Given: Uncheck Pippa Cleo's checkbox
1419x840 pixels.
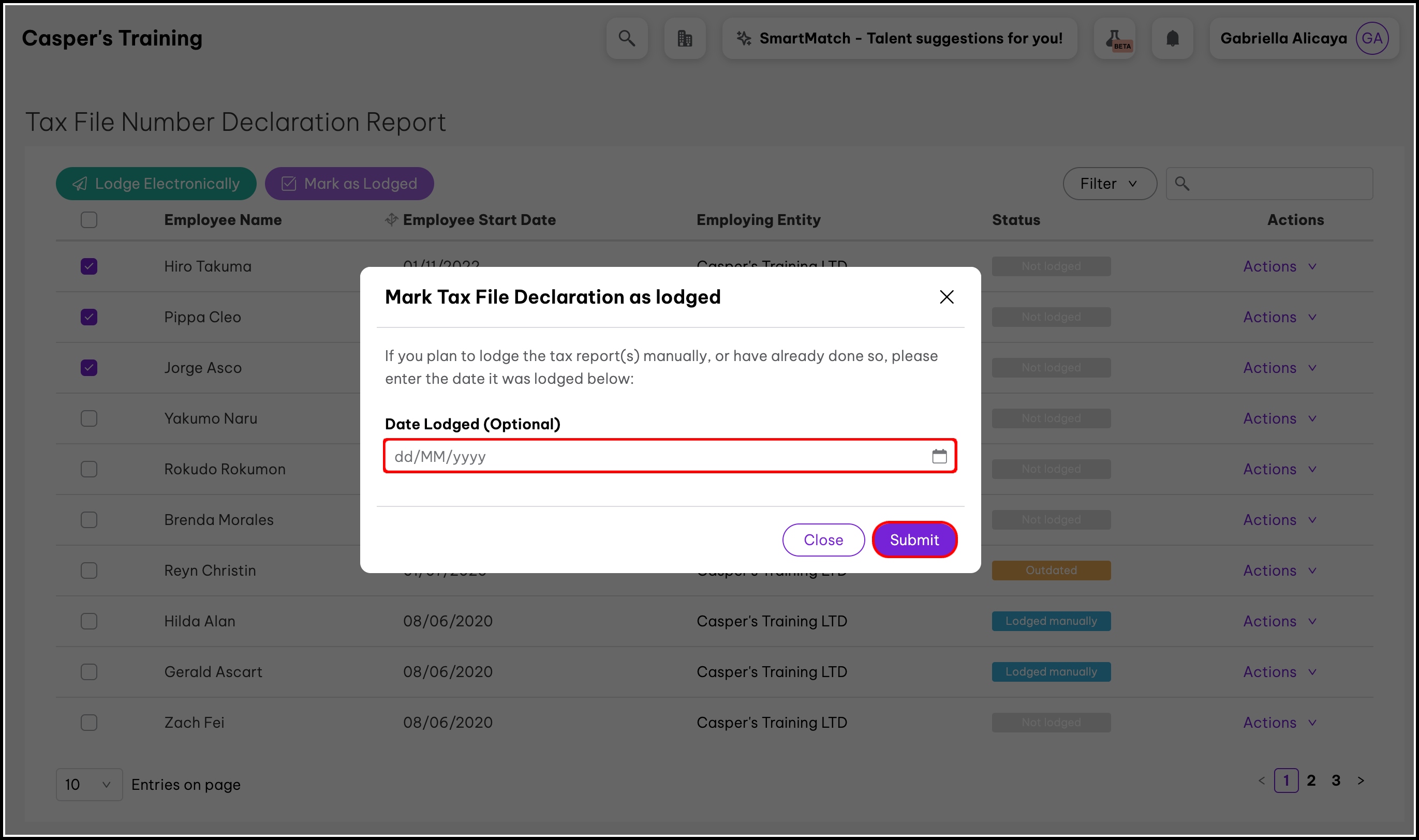Looking at the screenshot, I should pos(89,317).
